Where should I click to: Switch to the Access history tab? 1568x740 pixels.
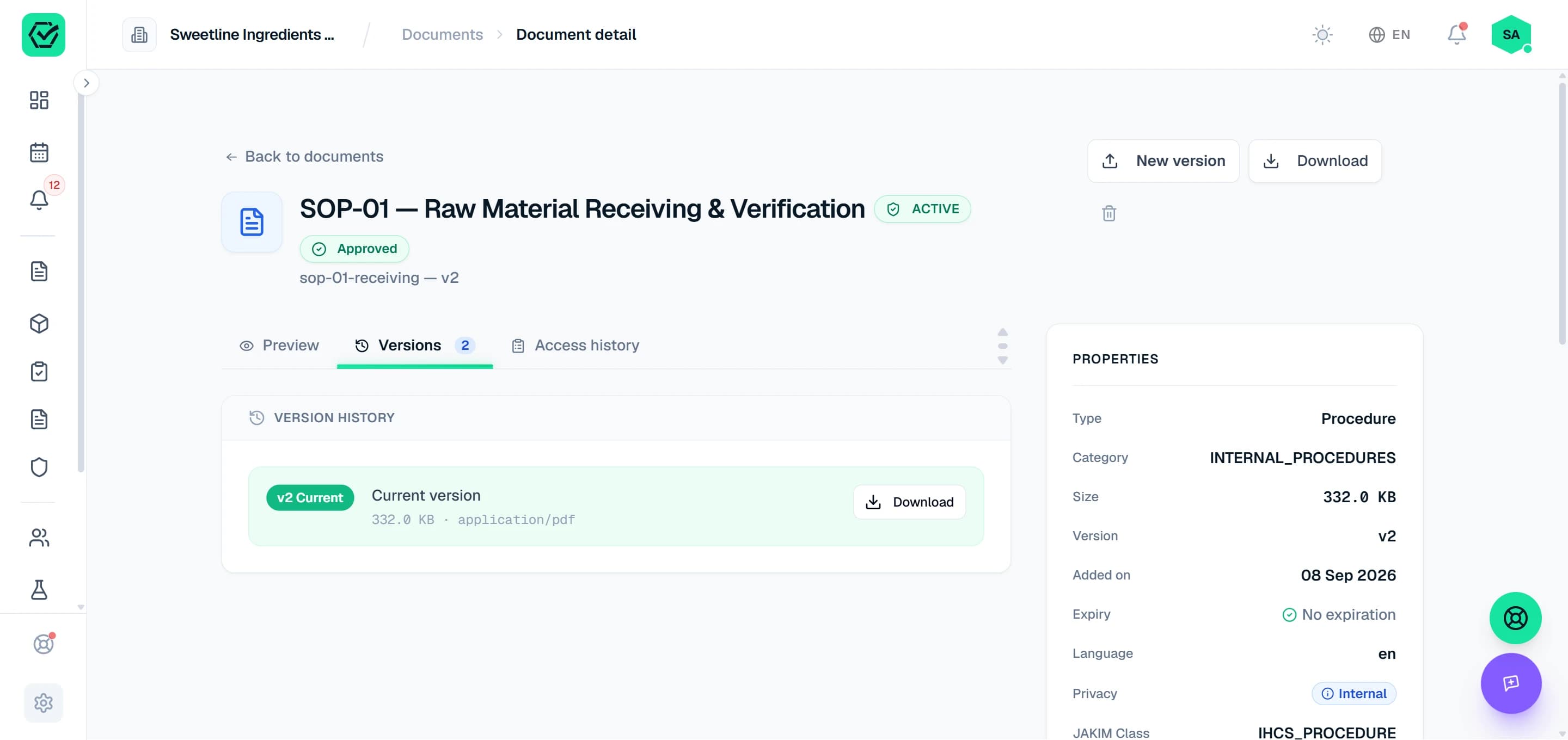pyautogui.click(x=575, y=346)
